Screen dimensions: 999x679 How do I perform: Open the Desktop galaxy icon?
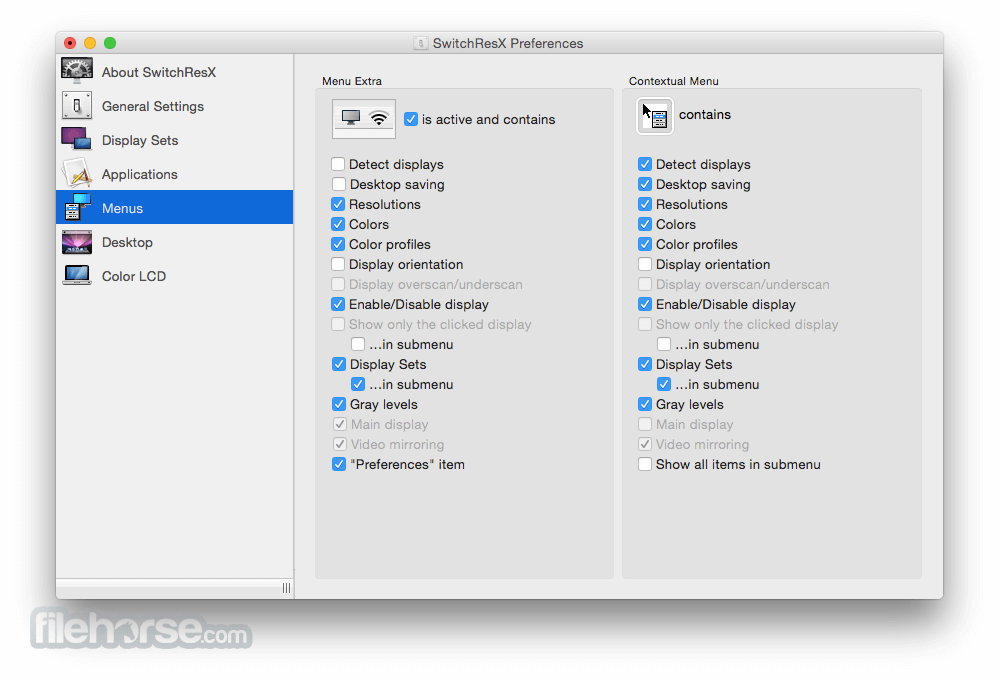[77, 242]
